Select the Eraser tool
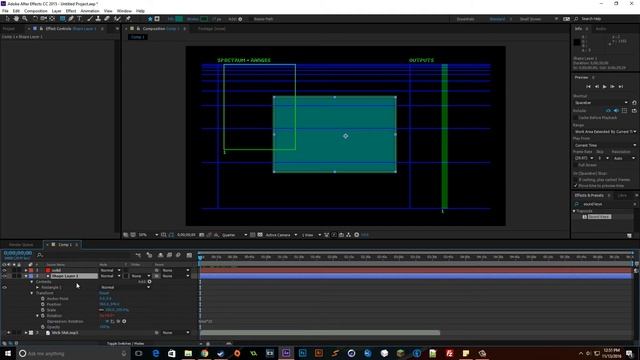This screenshot has height=360, width=640. [107, 19]
